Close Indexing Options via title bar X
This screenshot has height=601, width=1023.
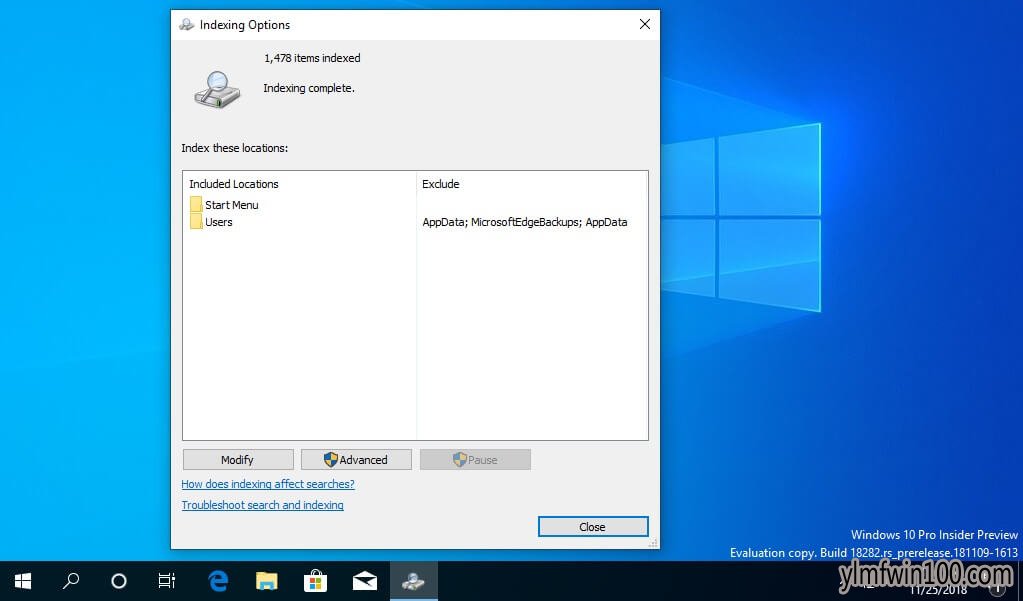tap(645, 24)
